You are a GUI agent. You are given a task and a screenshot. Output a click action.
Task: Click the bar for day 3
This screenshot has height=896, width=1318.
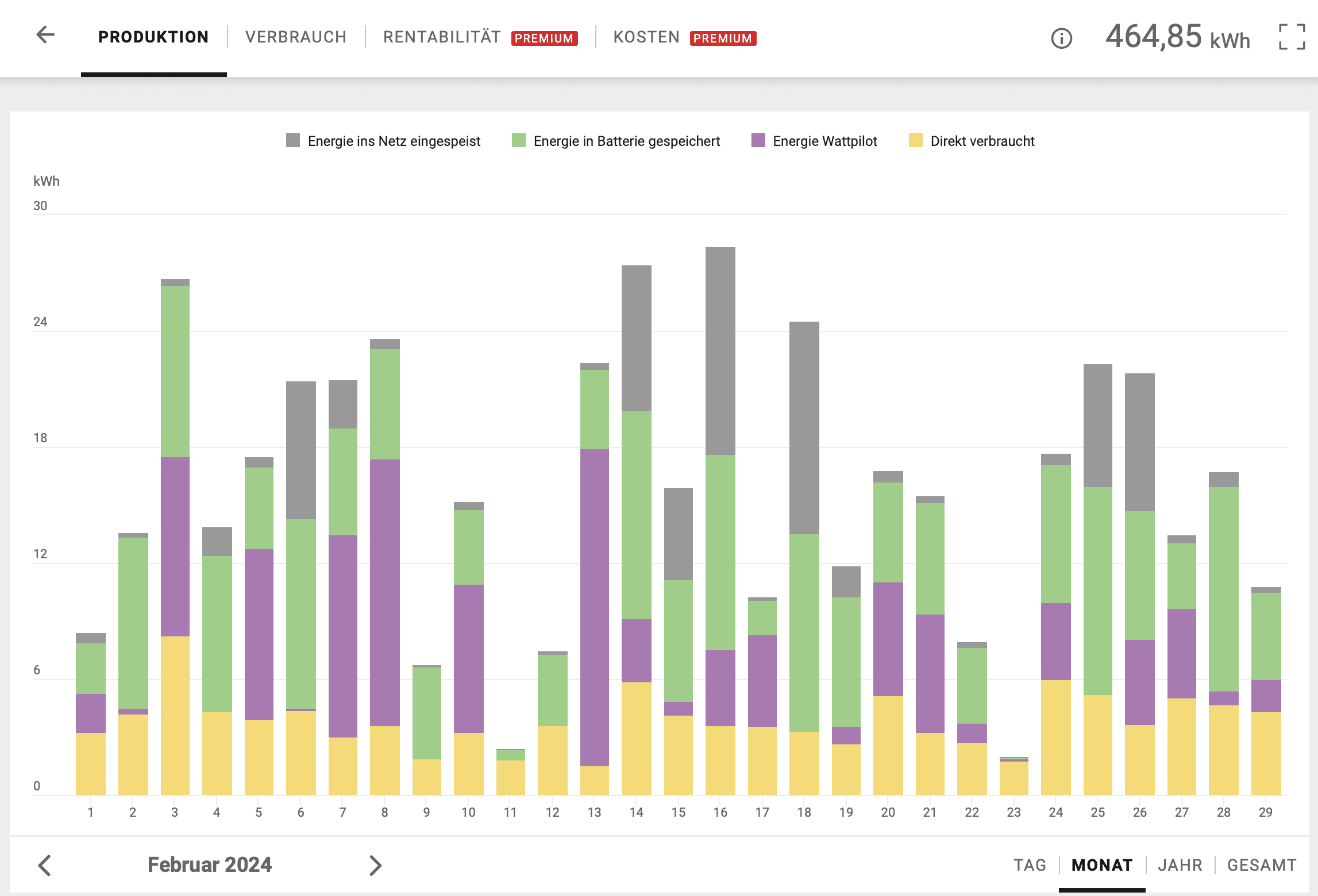tap(175, 537)
